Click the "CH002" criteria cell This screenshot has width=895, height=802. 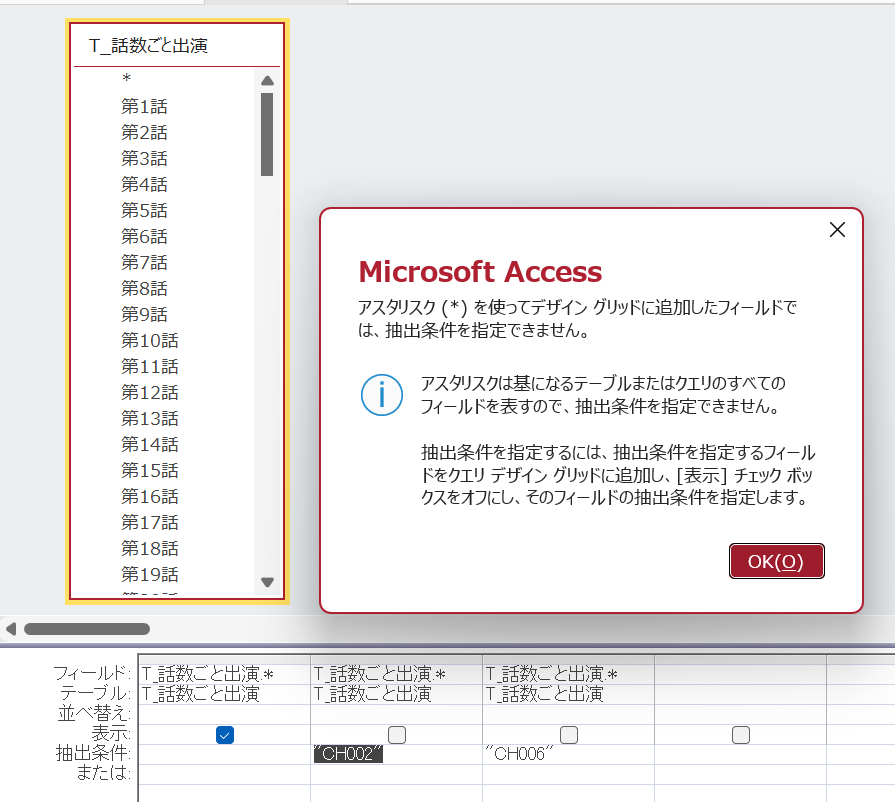(x=397, y=753)
